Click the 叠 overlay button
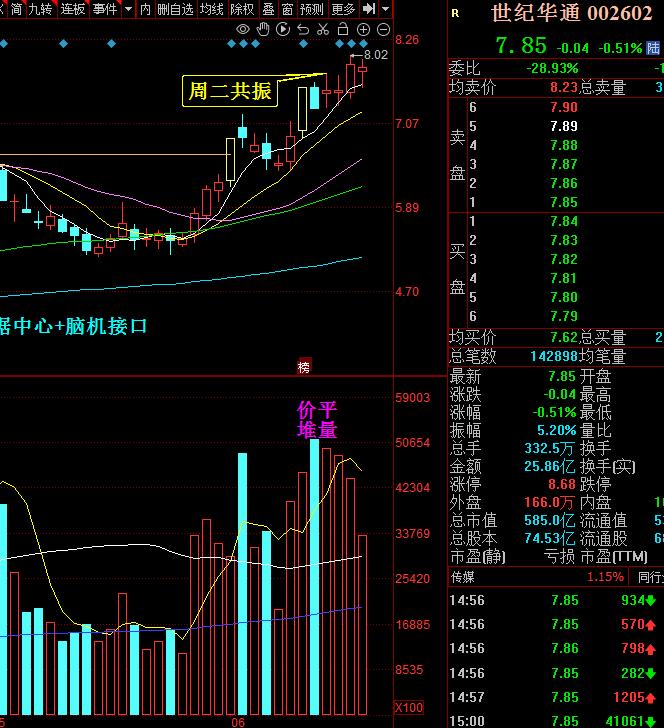This screenshot has height=728, width=664. pyautogui.click(x=268, y=8)
